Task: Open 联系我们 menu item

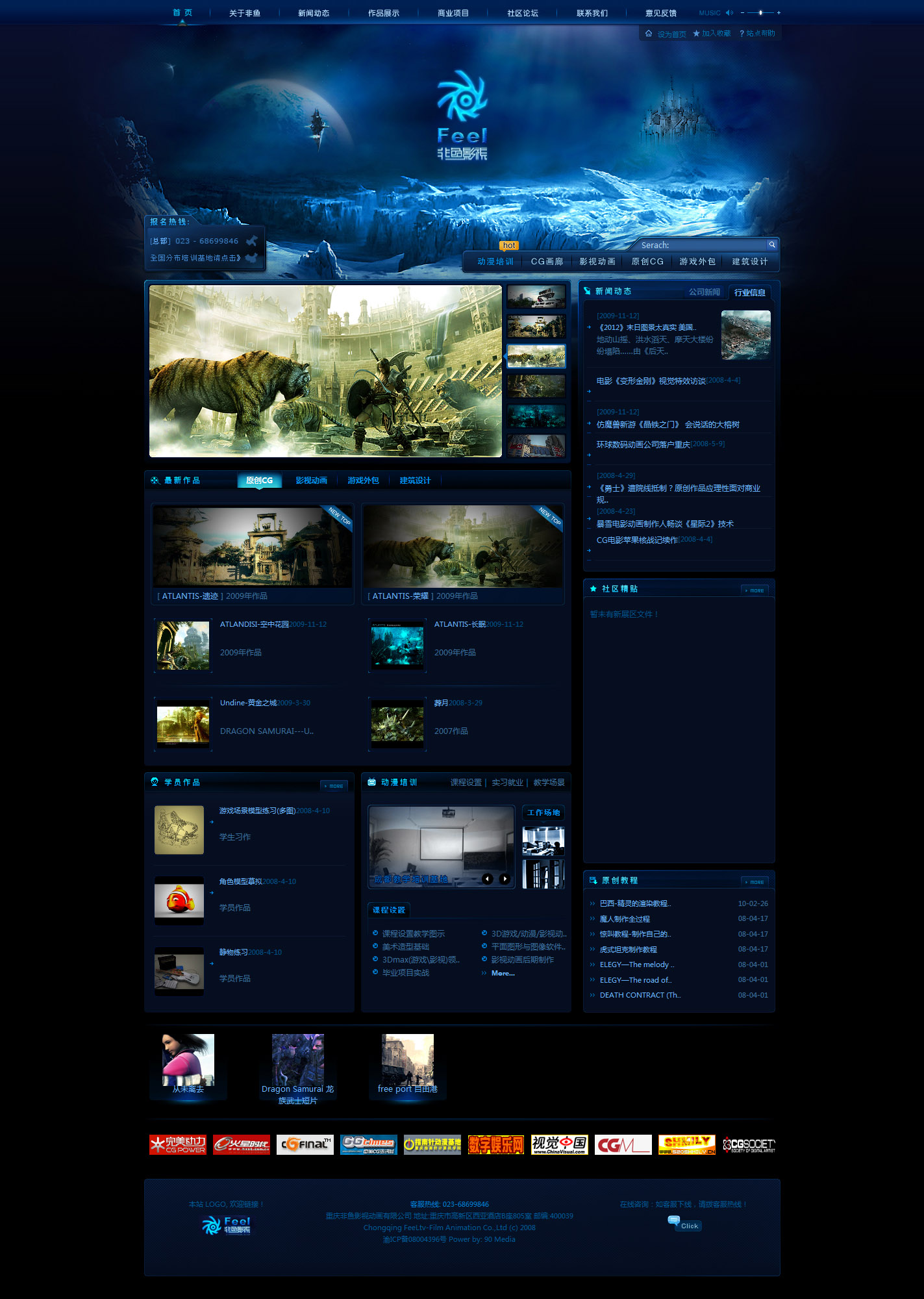Action: pos(592,13)
